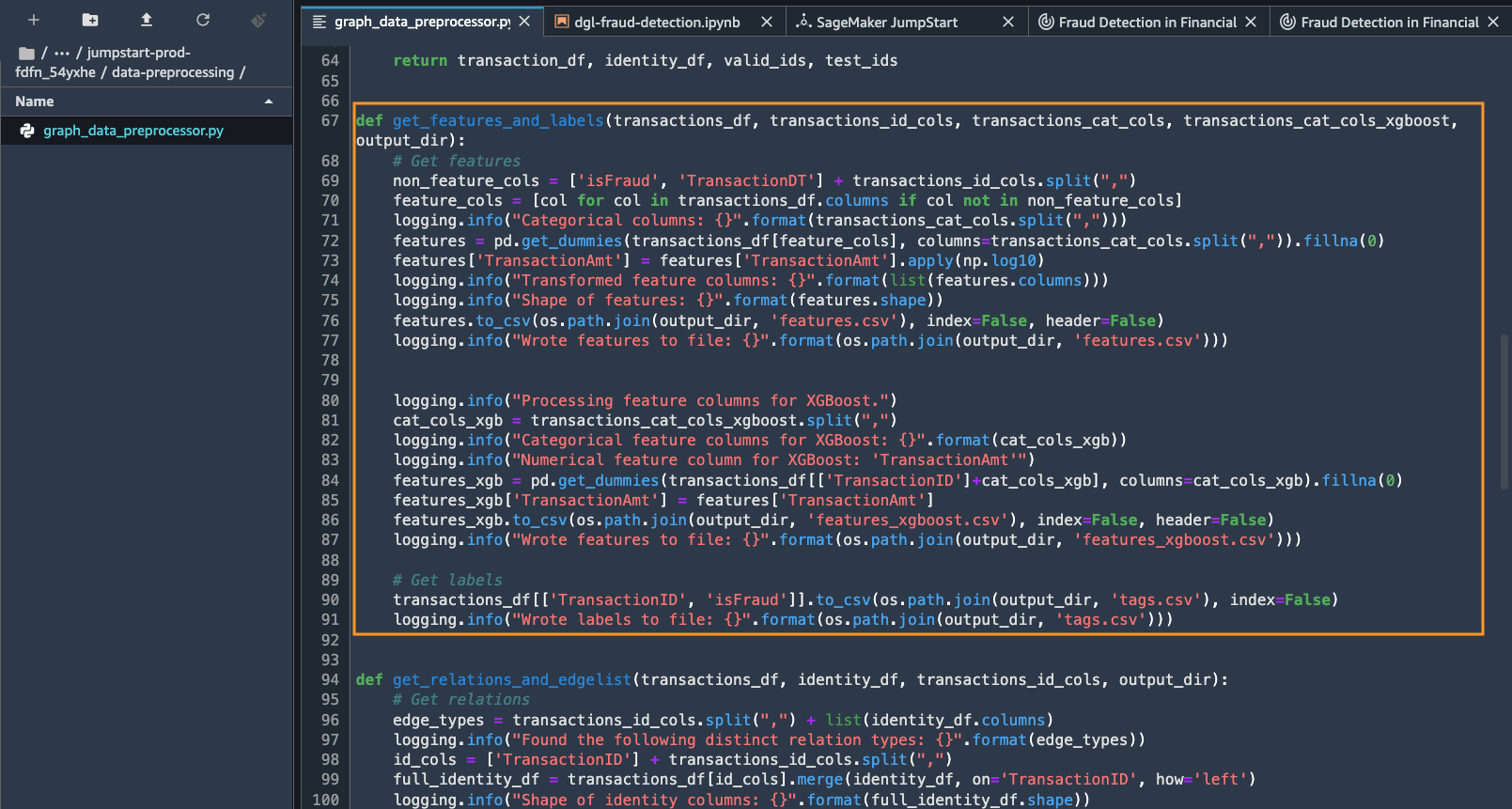1512x809 pixels.
Task: Switch to the dgl-fraud-detection.ipynb tab
Action: click(657, 22)
